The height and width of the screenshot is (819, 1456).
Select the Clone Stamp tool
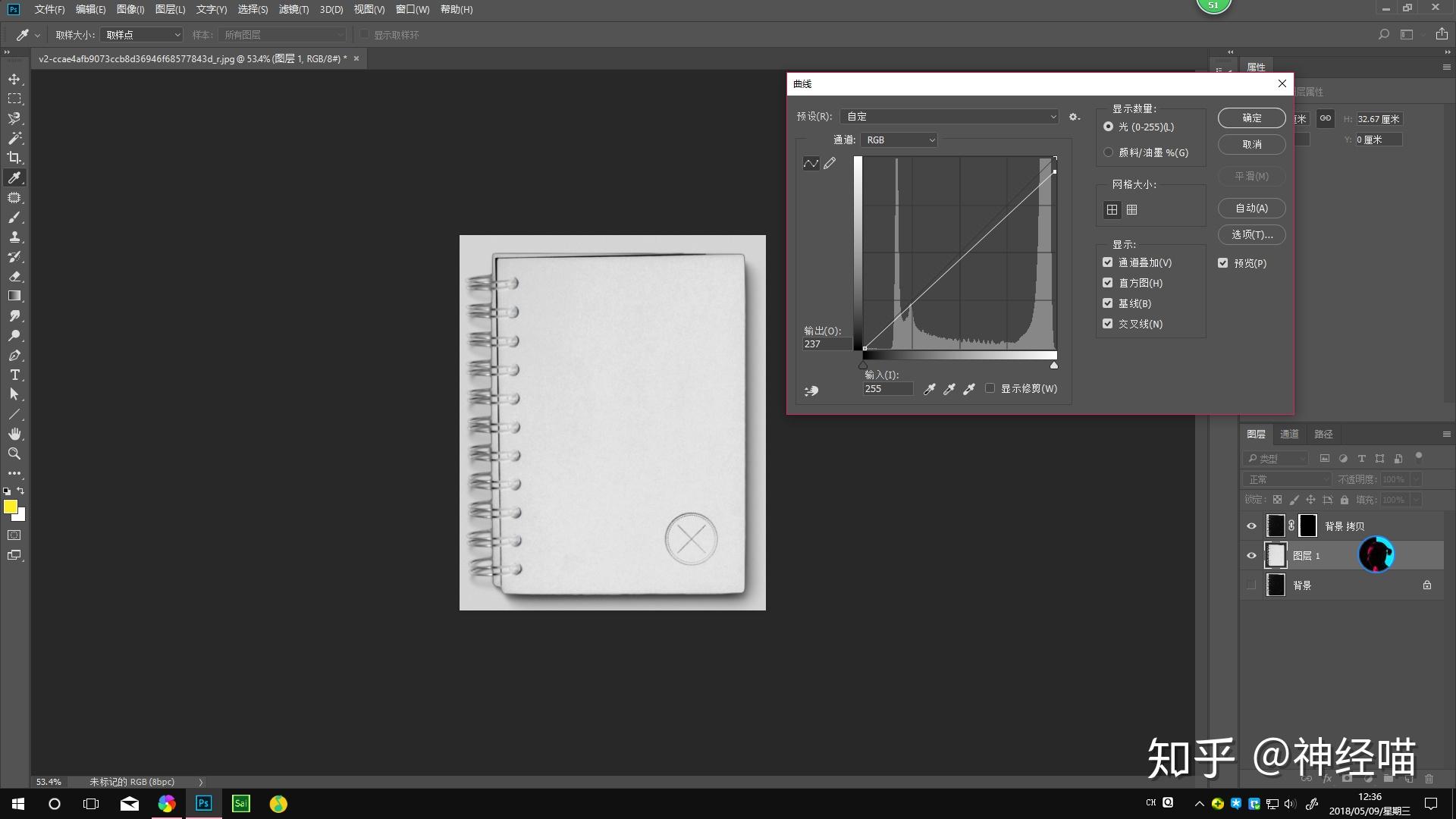(x=14, y=237)
